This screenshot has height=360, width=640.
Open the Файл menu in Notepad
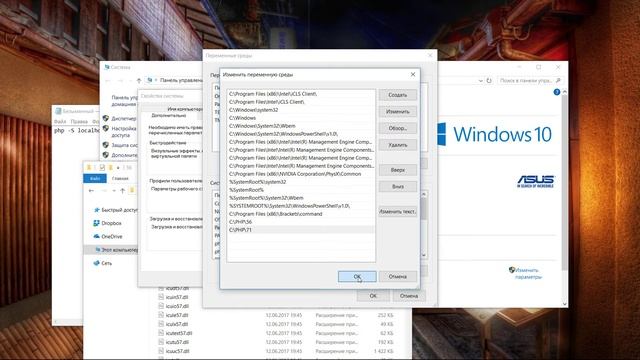tap(60, 122)
